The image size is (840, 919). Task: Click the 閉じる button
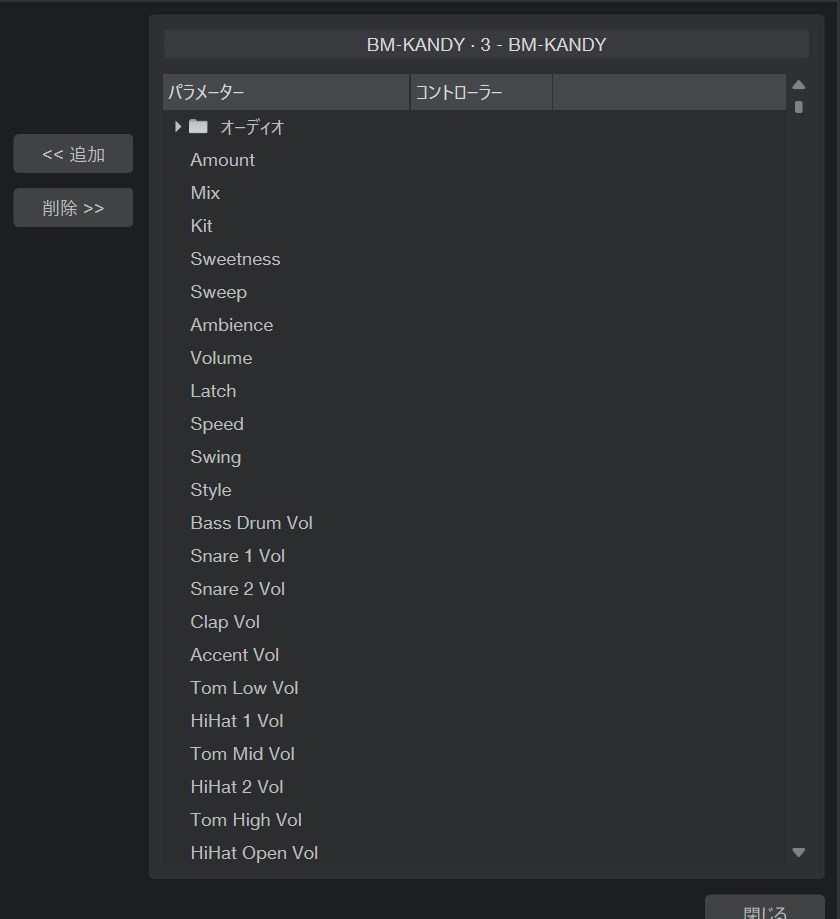pos(764,909)
